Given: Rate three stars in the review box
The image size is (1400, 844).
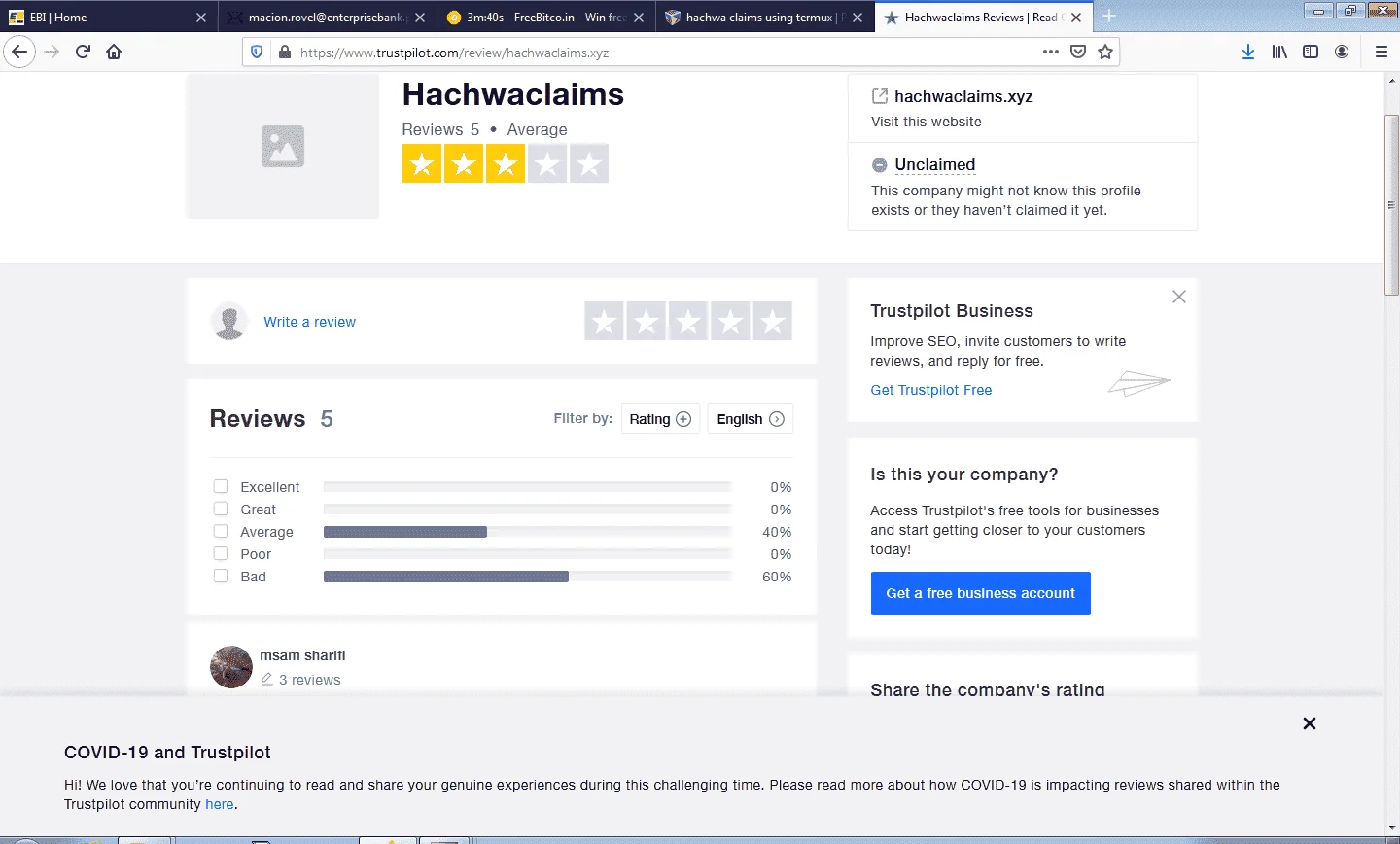Looking at the screenshot, I should (688, 321).
